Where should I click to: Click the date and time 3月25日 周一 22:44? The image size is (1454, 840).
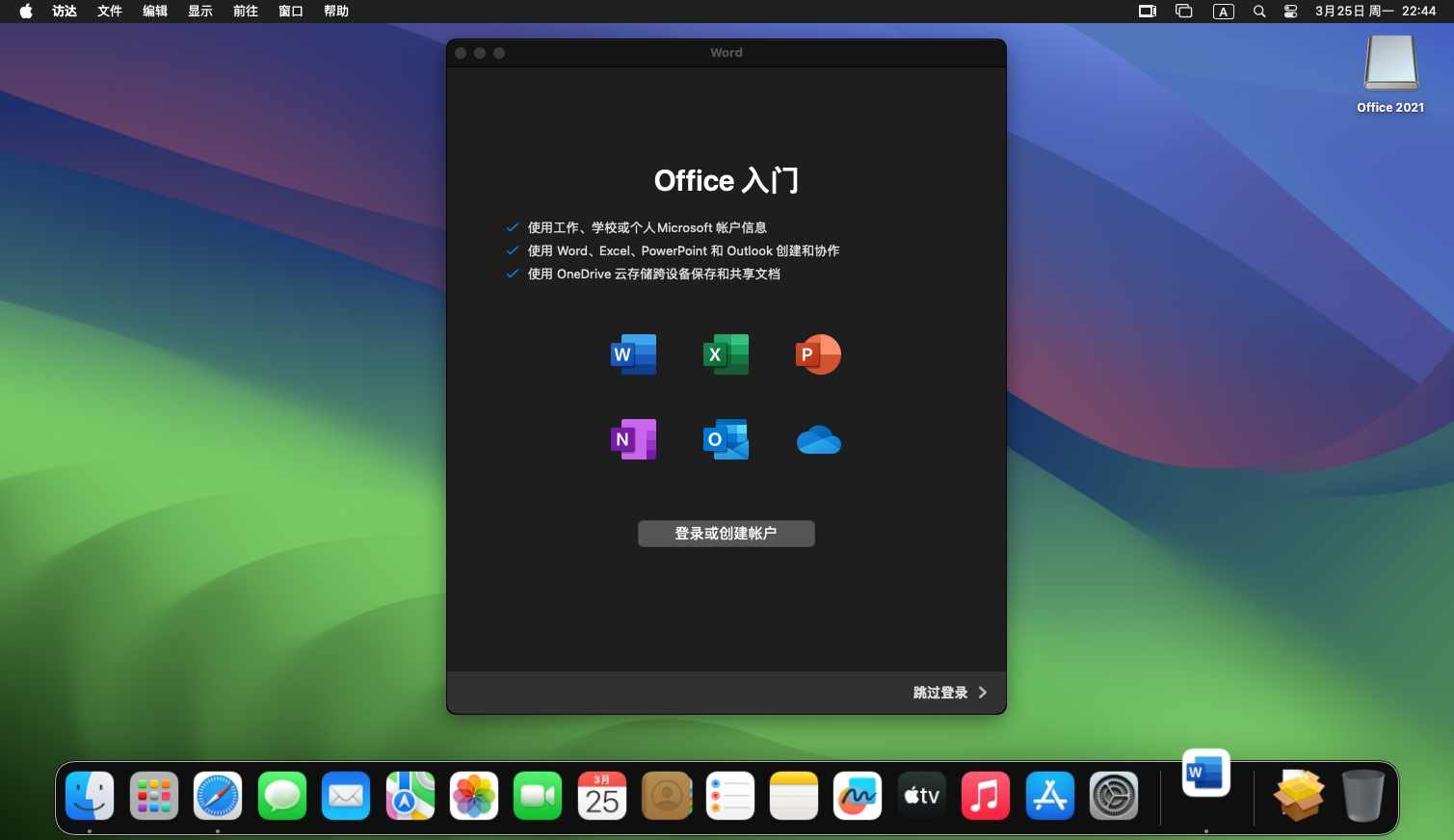(1376, 12)
